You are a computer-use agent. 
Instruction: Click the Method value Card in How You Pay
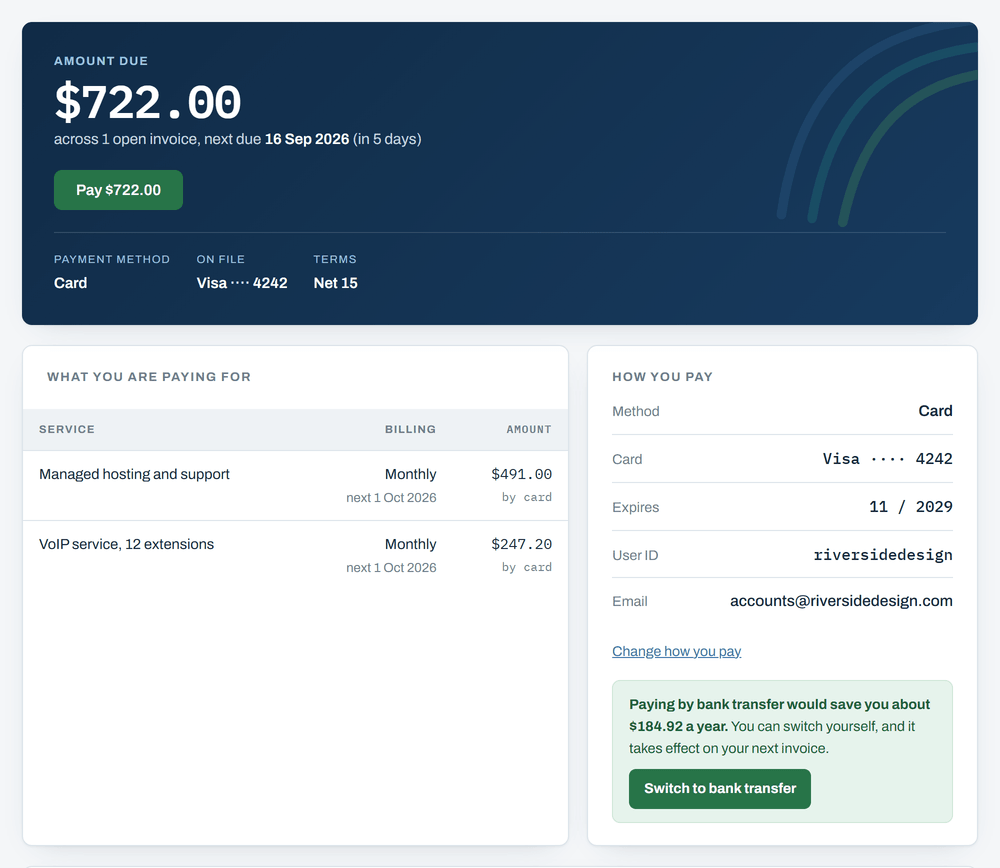click(935, 411)
